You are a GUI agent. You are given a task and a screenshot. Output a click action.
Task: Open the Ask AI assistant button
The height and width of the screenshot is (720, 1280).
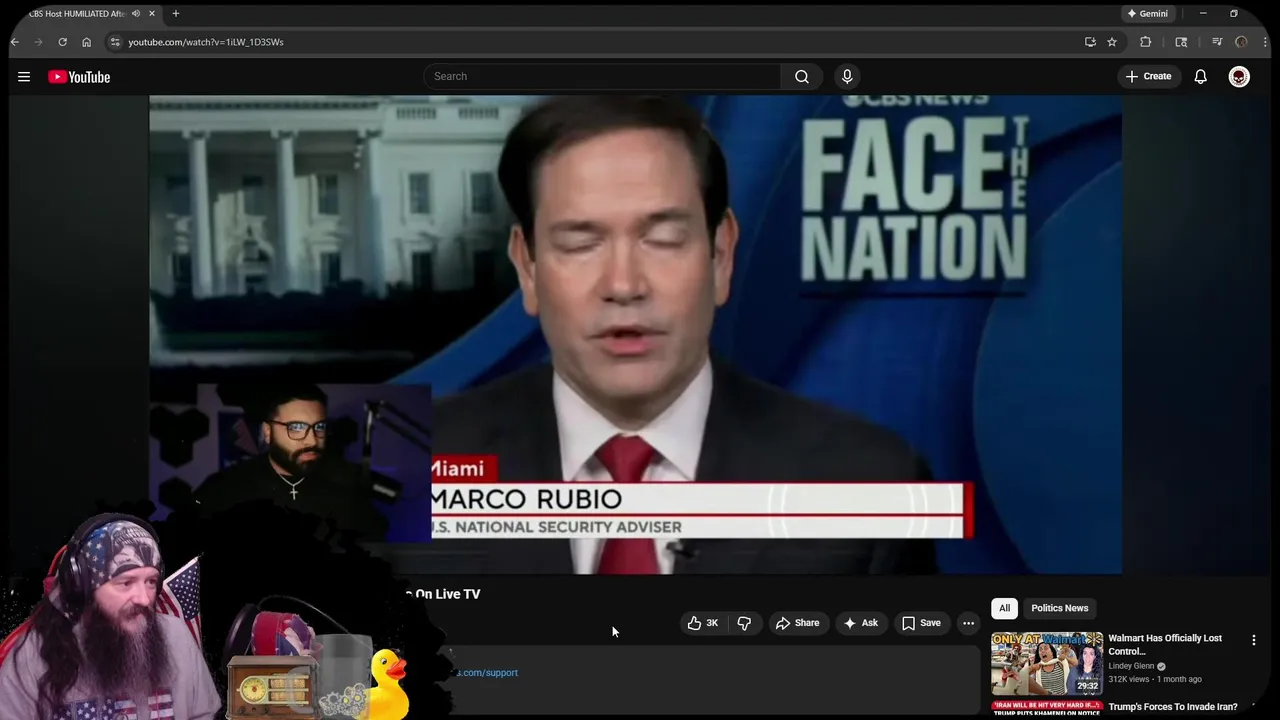pos(861,623)
